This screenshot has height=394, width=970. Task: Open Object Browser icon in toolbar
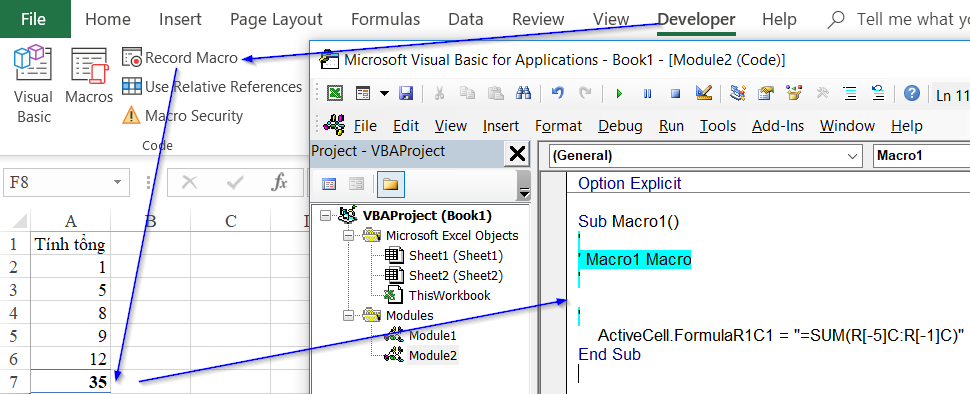[x=794, y=93]
